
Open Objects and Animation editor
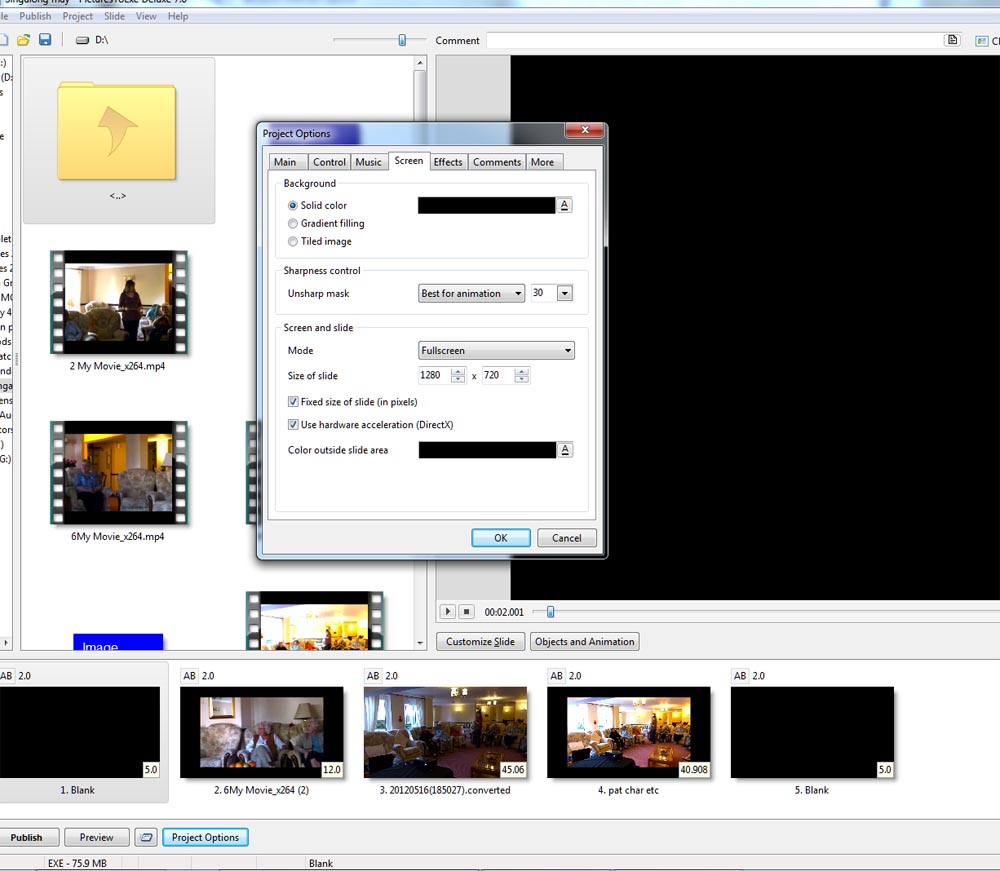click(x=585, y=641)
